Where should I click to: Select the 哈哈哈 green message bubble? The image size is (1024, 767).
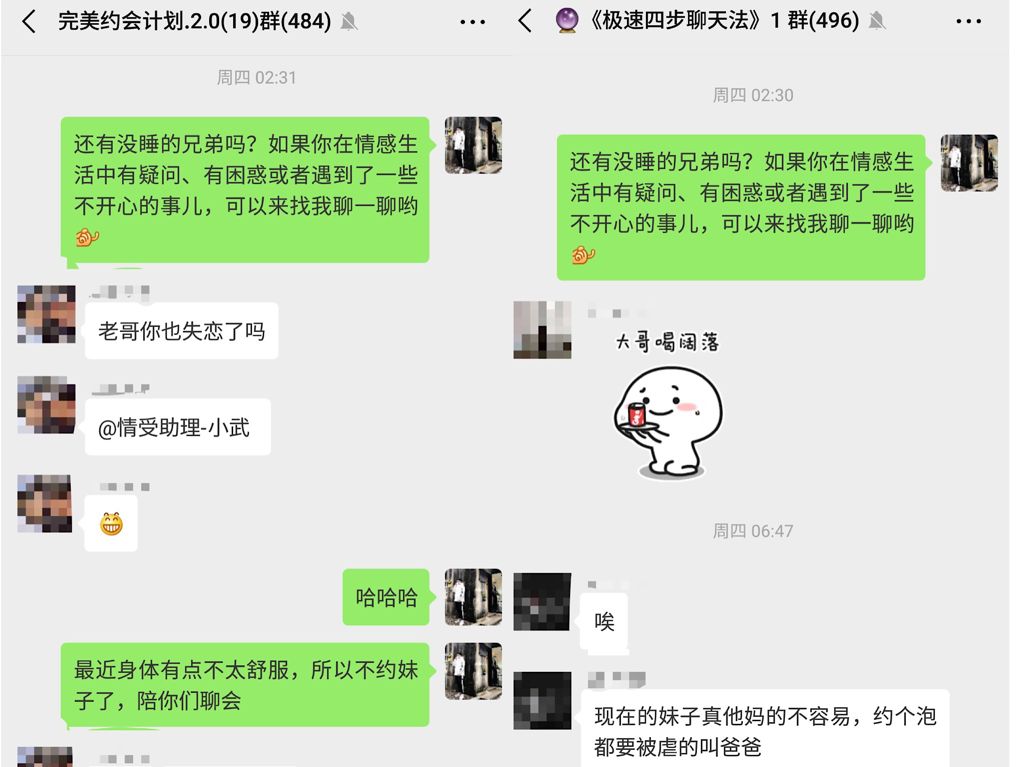[x=386, y=597]
